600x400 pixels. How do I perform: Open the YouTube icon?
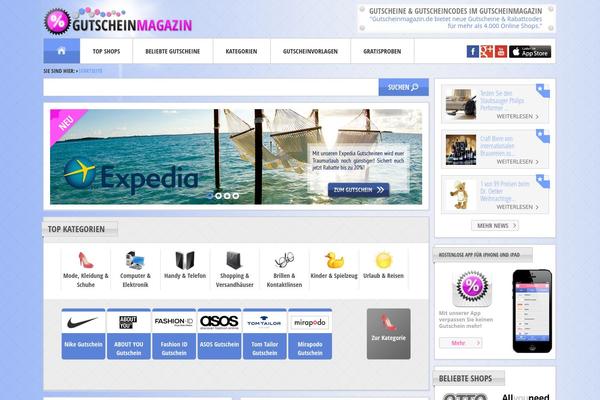[x=501, y=51]
